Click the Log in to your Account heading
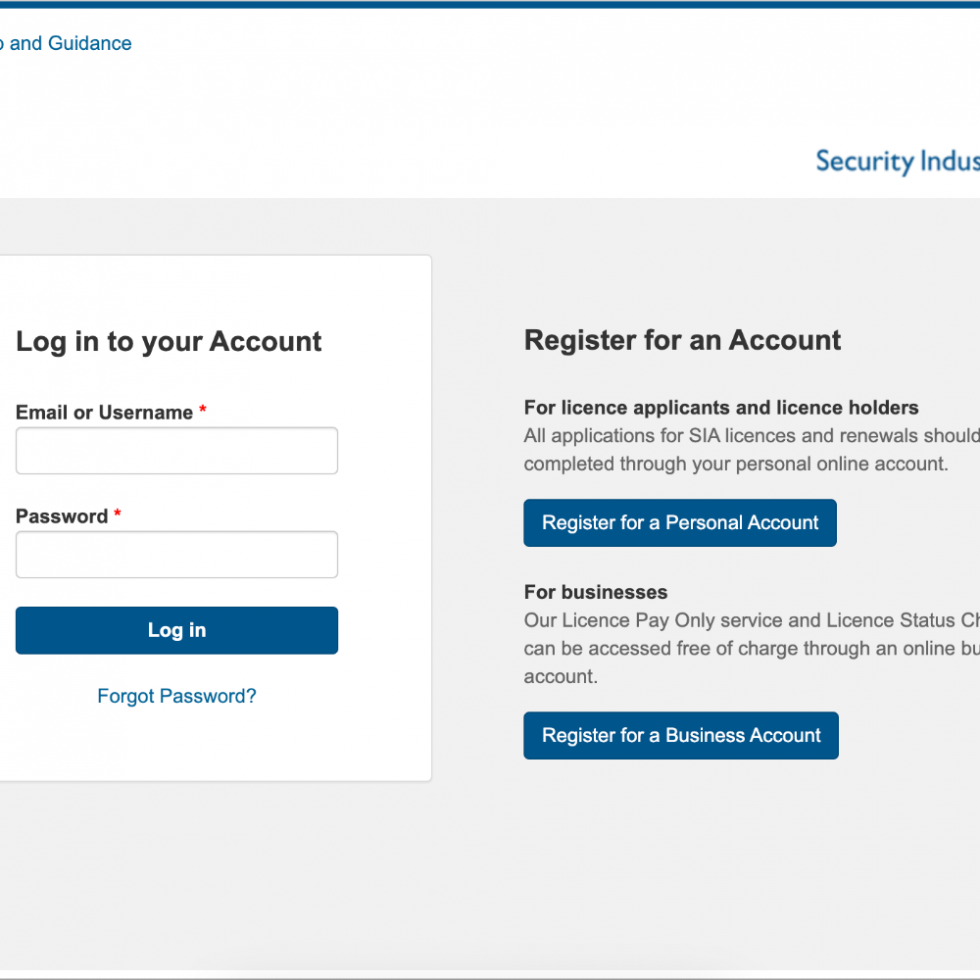Screen dimensions: 980x980 (168, 341)
